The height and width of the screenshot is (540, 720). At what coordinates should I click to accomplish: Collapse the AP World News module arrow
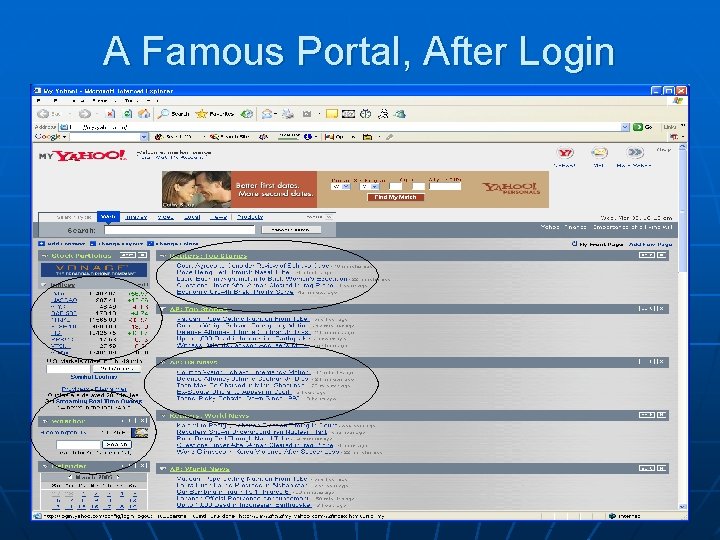(163, 469)
